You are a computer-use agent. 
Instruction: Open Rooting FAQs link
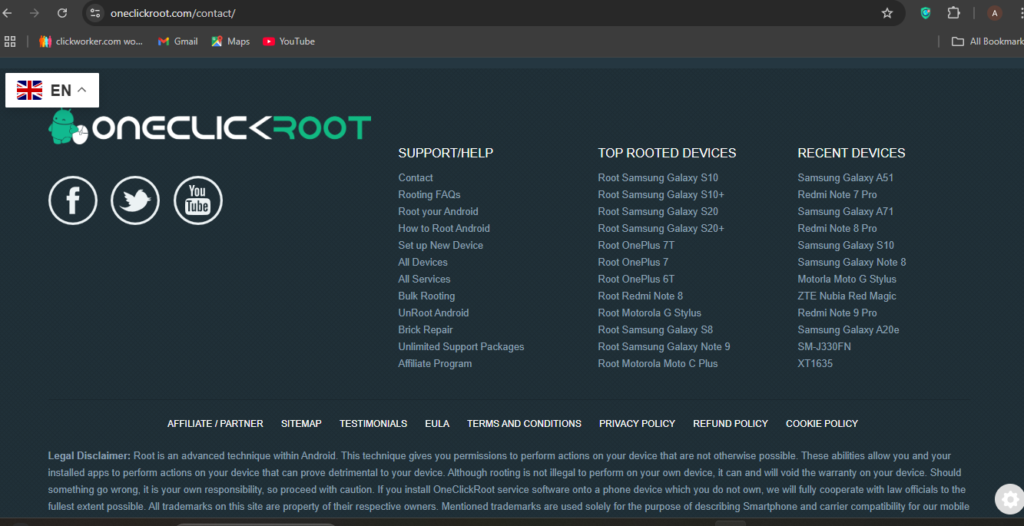click(x=429, y=195)
